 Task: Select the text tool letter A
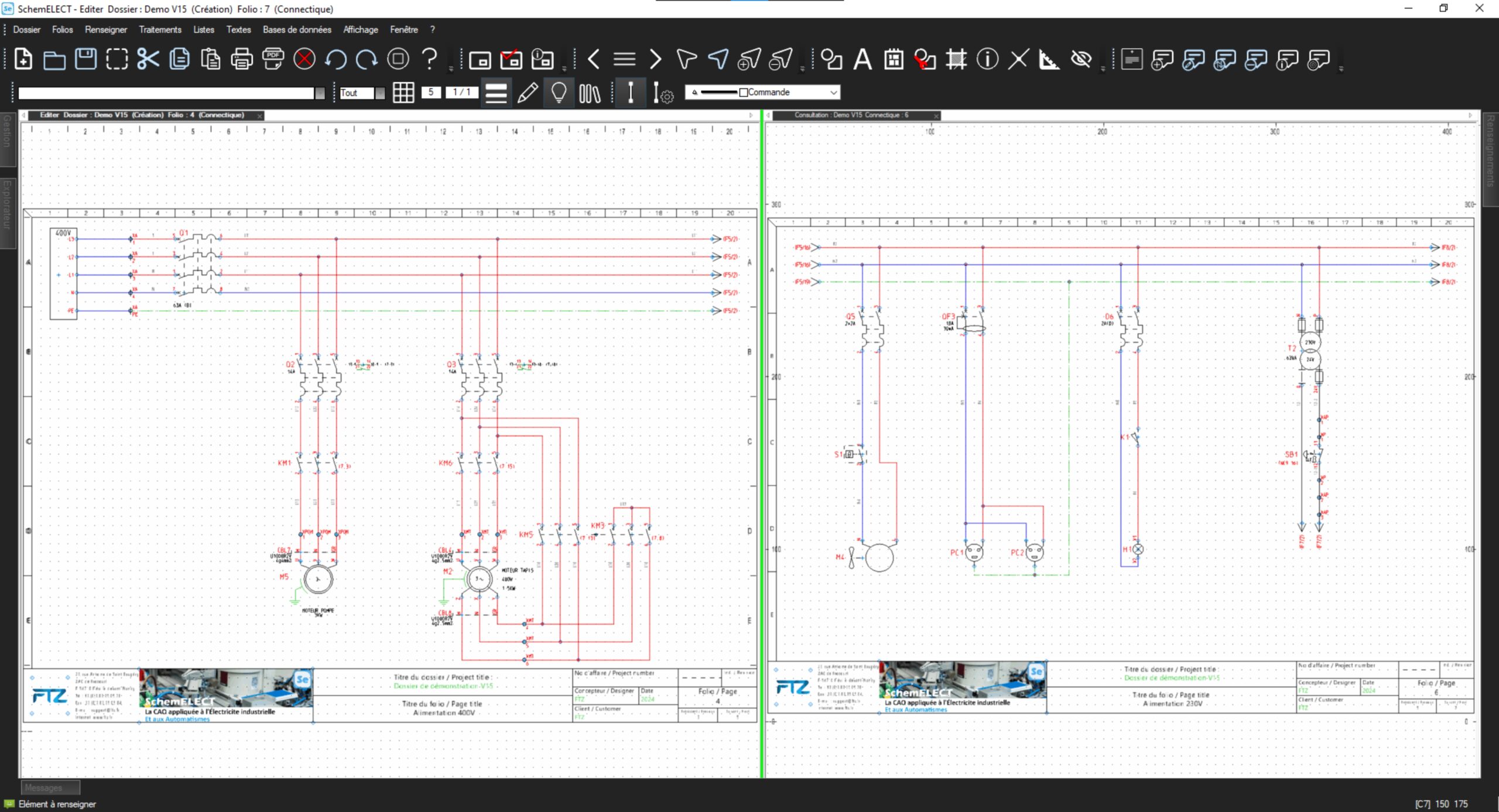point(862,59)
